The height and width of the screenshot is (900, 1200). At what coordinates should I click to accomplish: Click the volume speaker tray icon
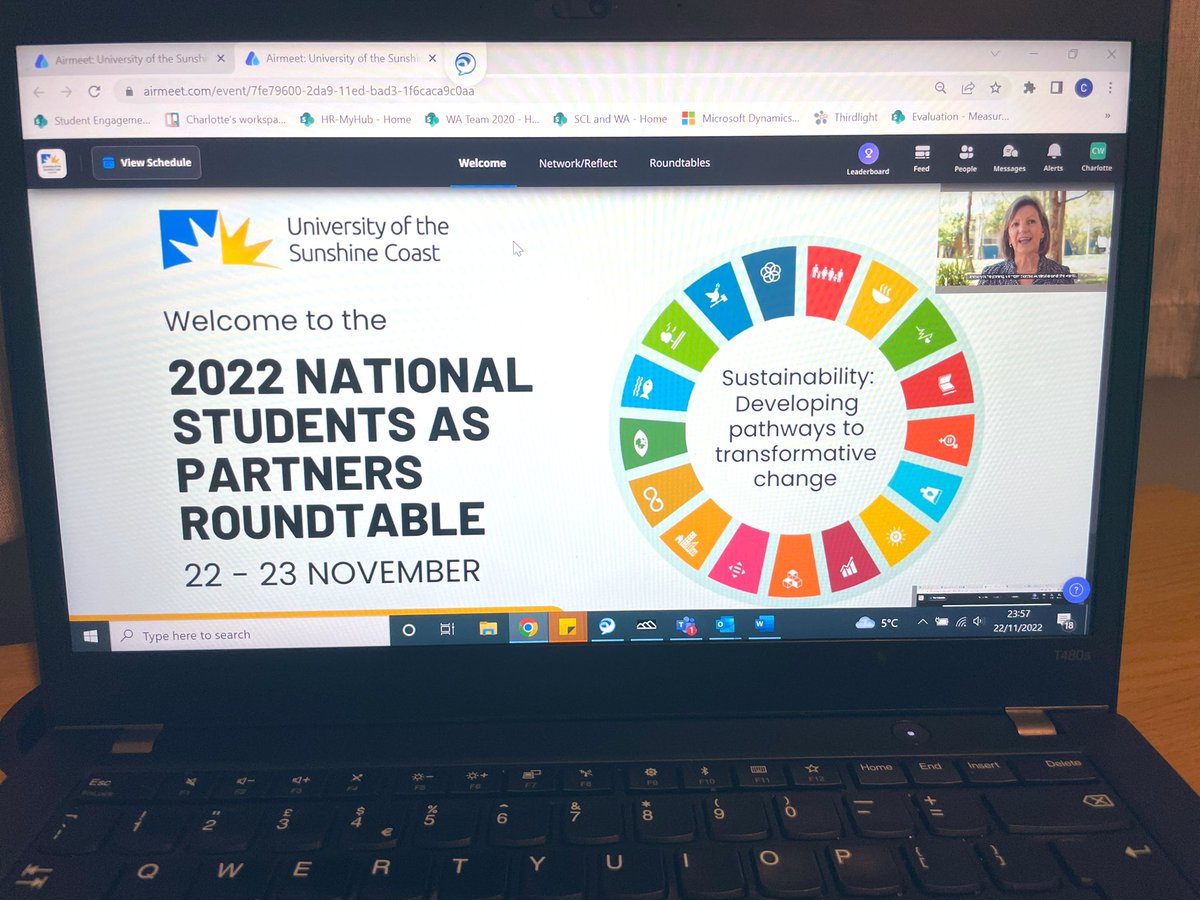pyautogui.click(x=978, y=621)
